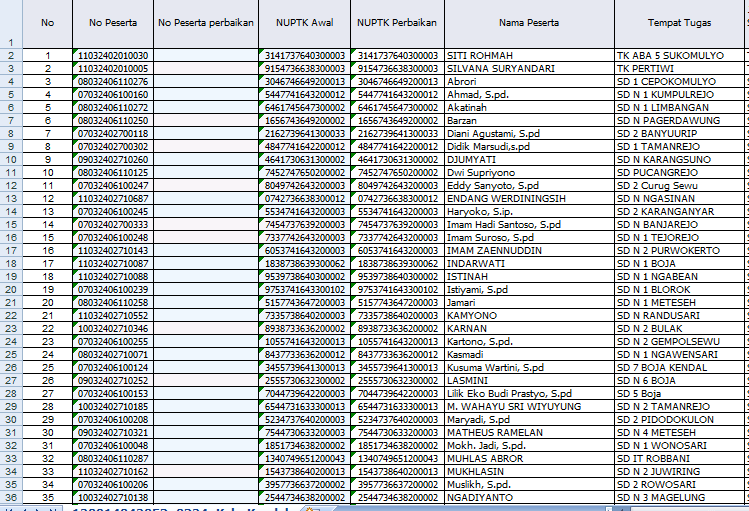Click NUPTK Perbaikan cell "1838738639300062"

397,264
